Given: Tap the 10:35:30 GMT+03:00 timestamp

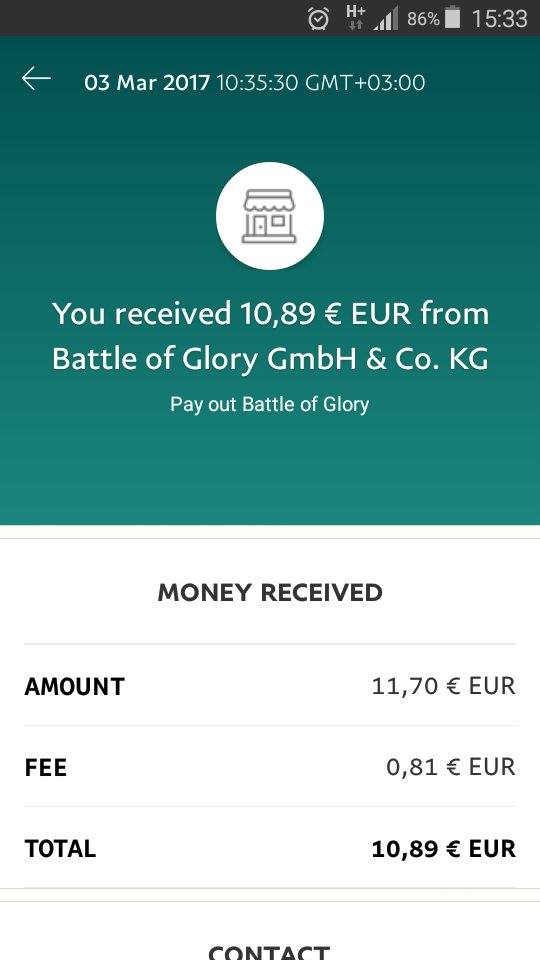Looking at the screenshot, I should click(x=320, y=83).
